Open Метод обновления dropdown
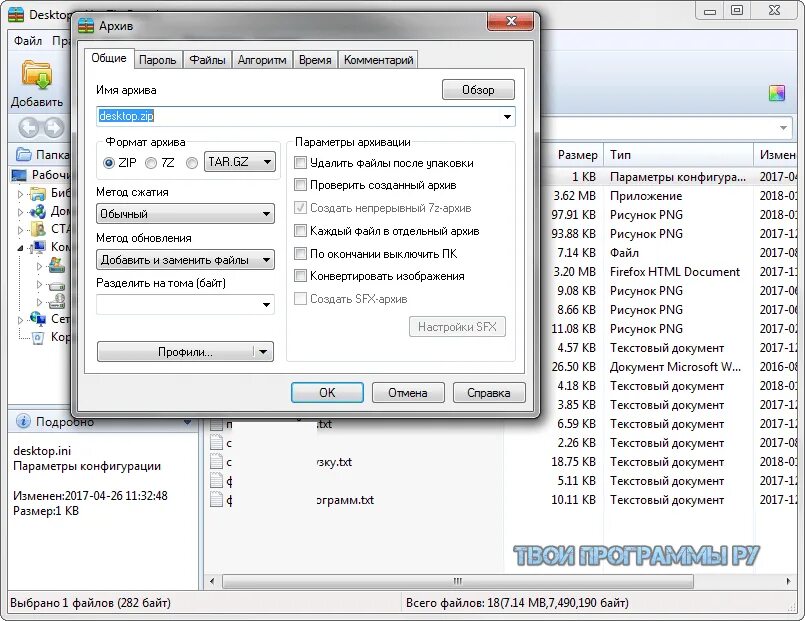Image resolution: width=805 pixels, height=621 pixels. coord(185,260)
